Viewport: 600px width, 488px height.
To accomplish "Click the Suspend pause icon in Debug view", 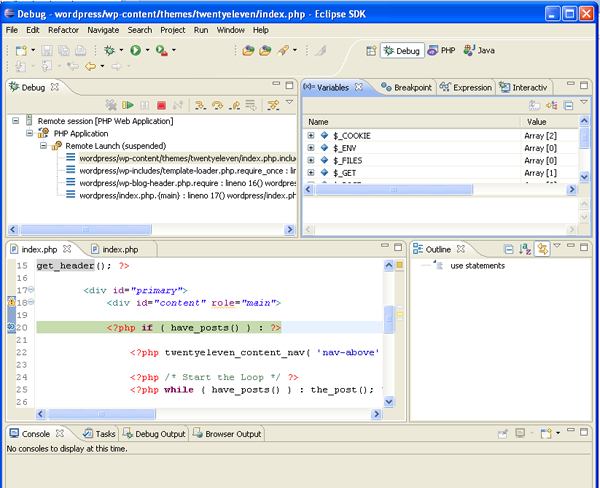I will (x=145, y=105).
